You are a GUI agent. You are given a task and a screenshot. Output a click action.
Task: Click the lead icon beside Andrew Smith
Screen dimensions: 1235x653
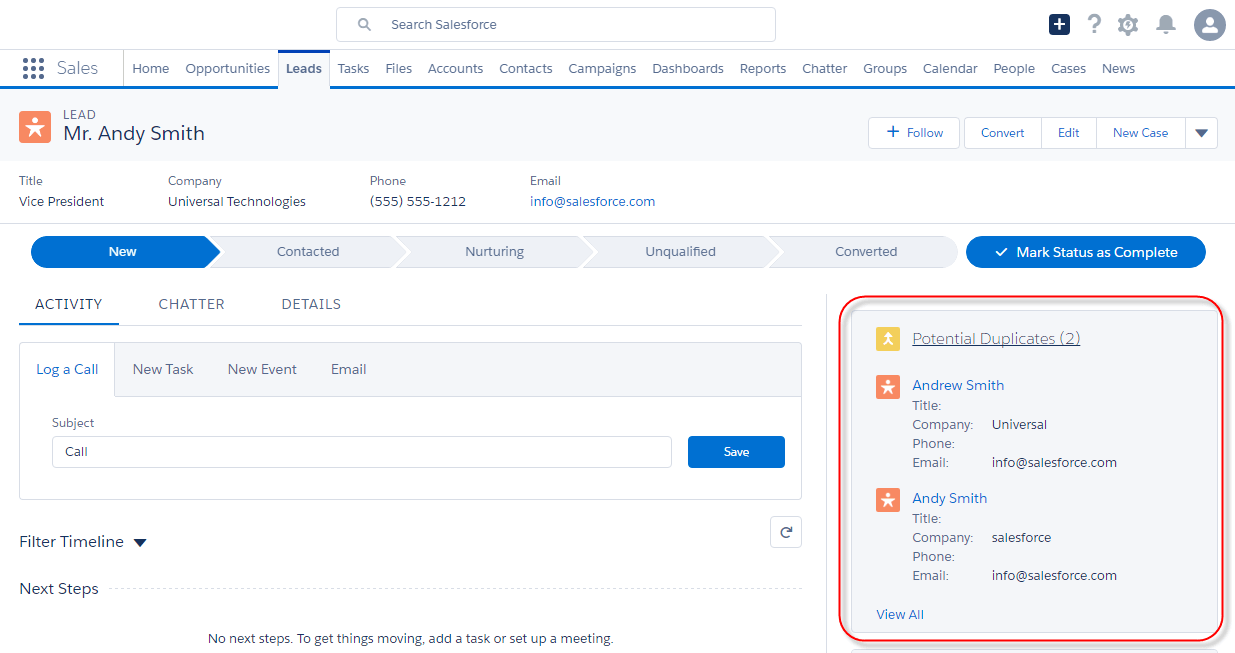tap(888, 387)
